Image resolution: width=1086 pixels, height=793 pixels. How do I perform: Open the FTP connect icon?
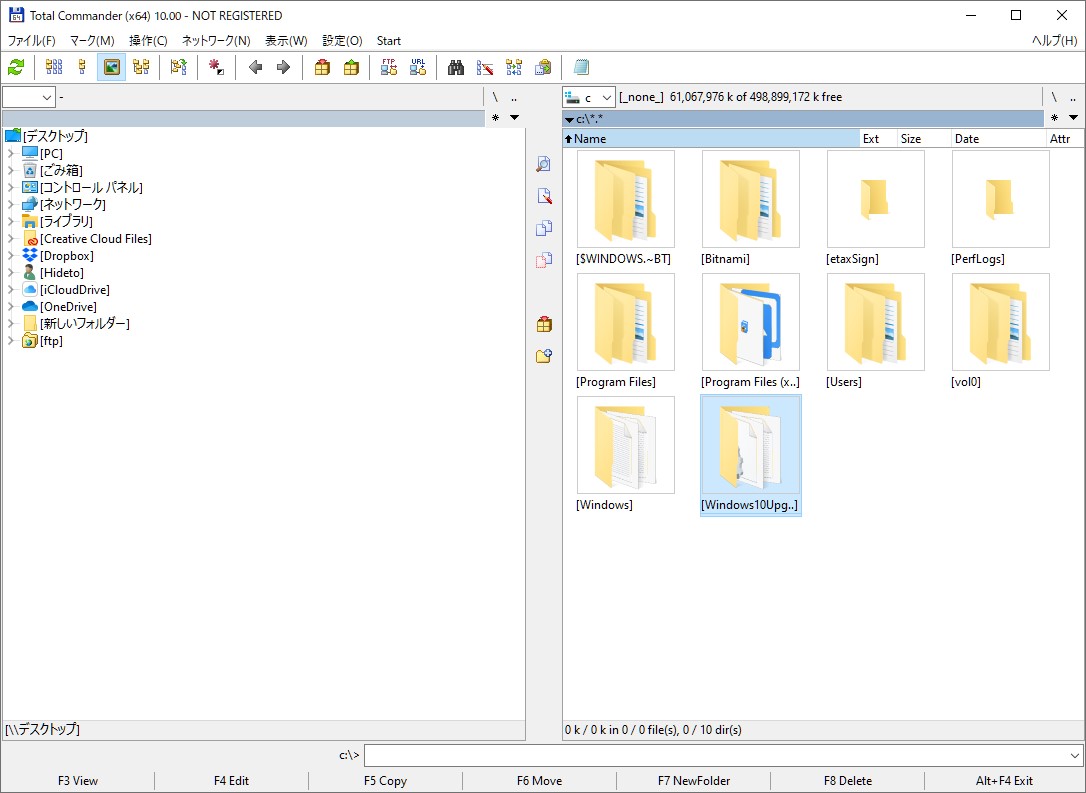coord(389,67)
